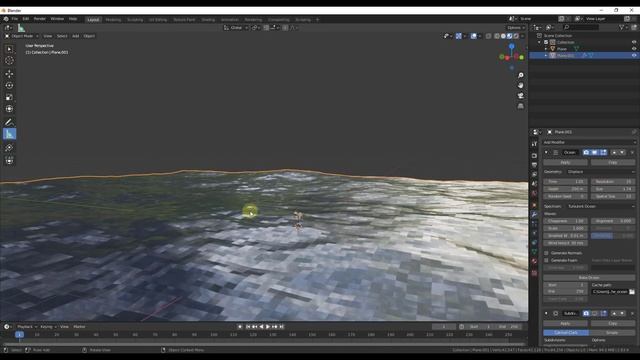
Task: Choose the Annotate pencil tool
Action: tap(9, 122)
